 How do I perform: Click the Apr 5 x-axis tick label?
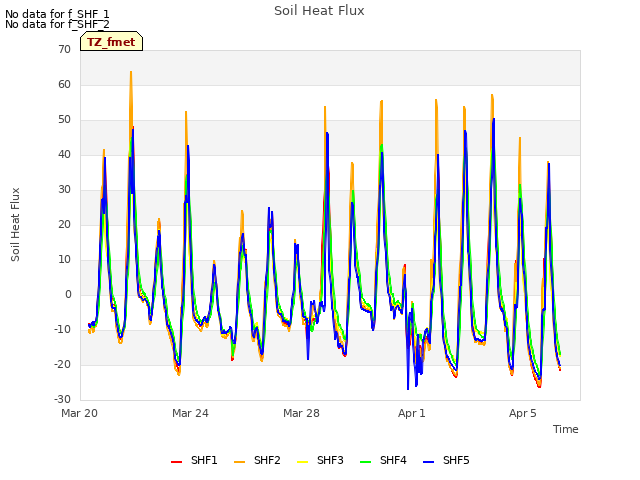[522, 413]
